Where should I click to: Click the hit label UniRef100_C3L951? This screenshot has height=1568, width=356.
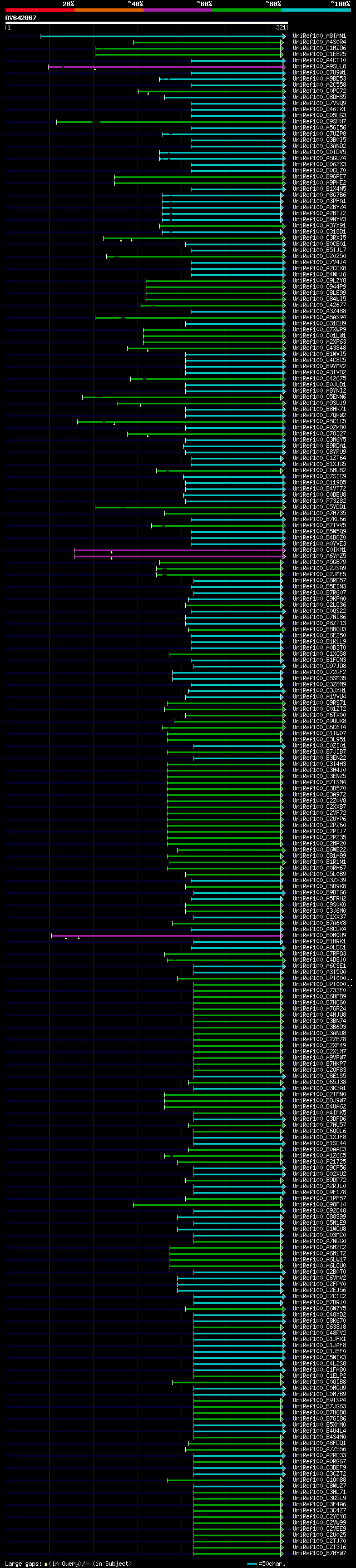point(319,740)
